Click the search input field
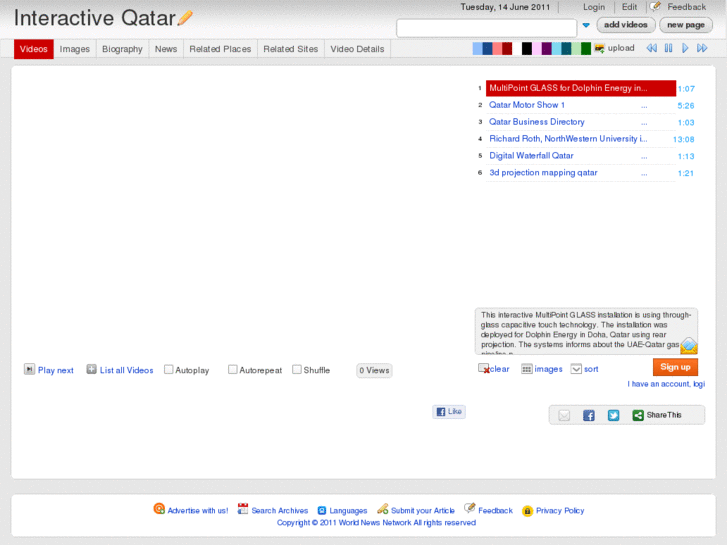The width and height of the screenshot is (727, 545). [486, 28]
